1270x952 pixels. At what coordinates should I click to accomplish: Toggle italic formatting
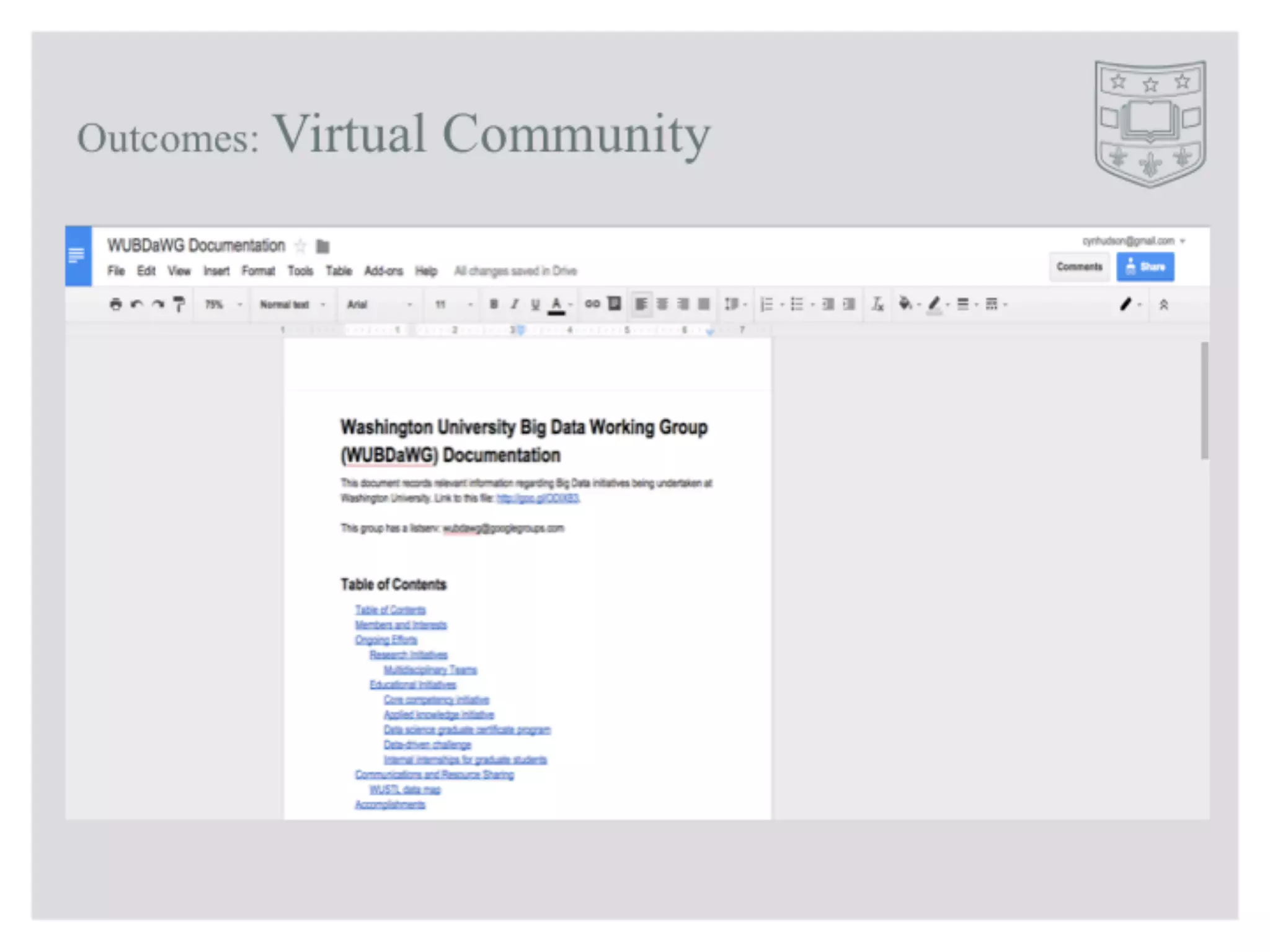[514, 304]
